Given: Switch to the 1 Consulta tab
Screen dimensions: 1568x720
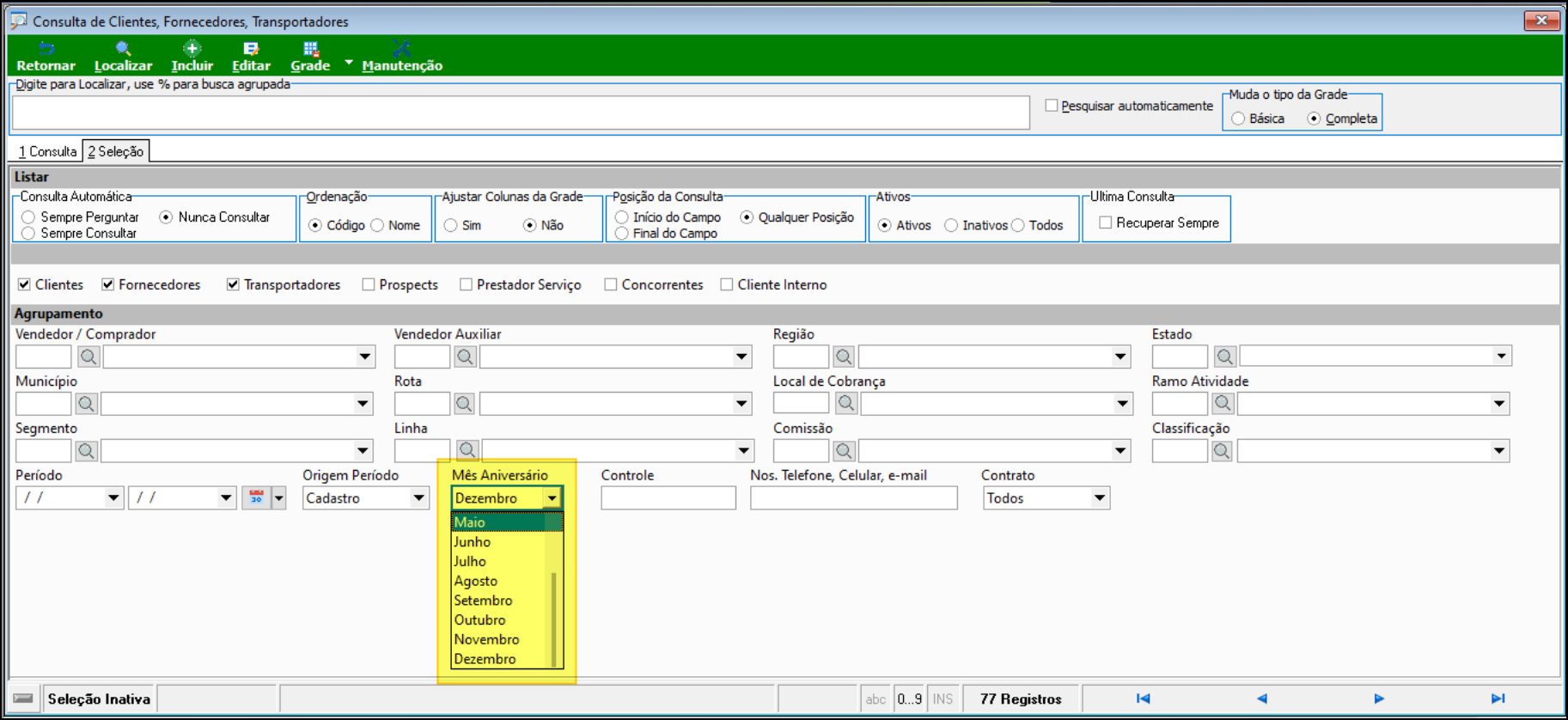Looking at the screenshot, I should pyautogui.click(x=48, y=151).
